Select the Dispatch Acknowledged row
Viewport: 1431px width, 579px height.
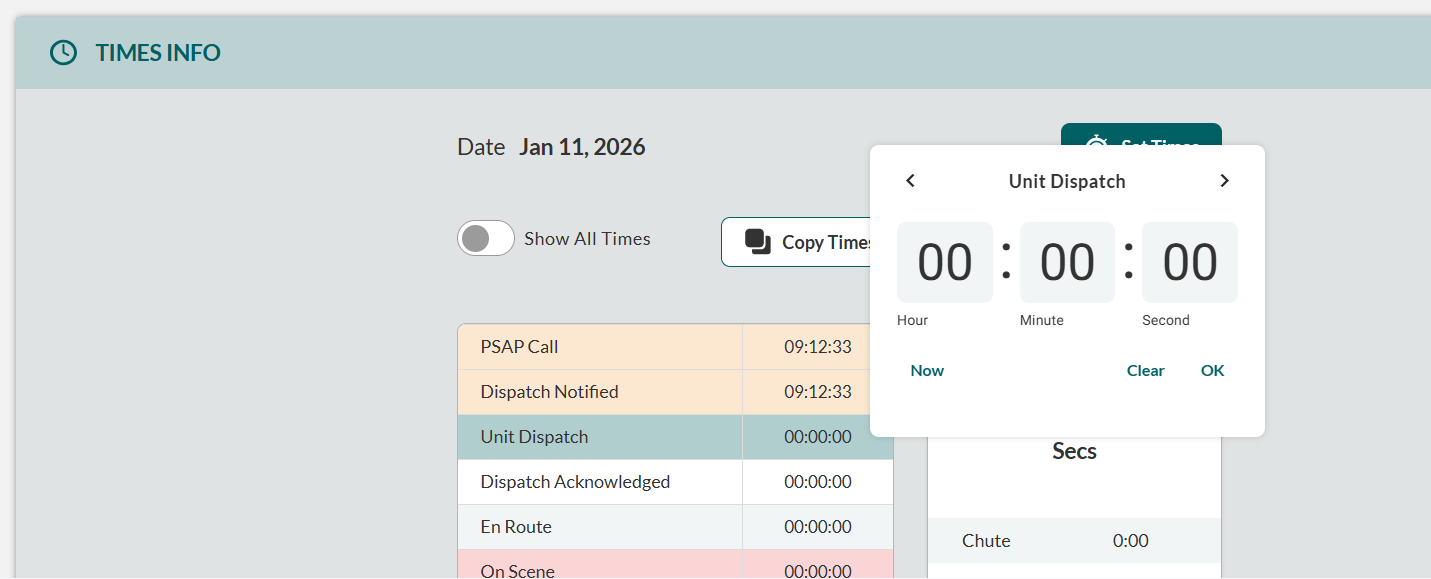point(600,482)
